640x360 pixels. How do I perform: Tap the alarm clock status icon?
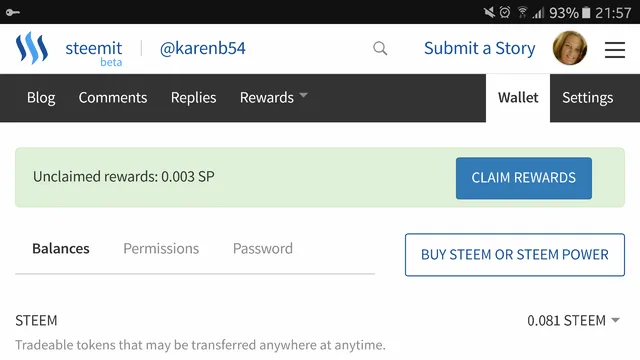tap(505, 12)
